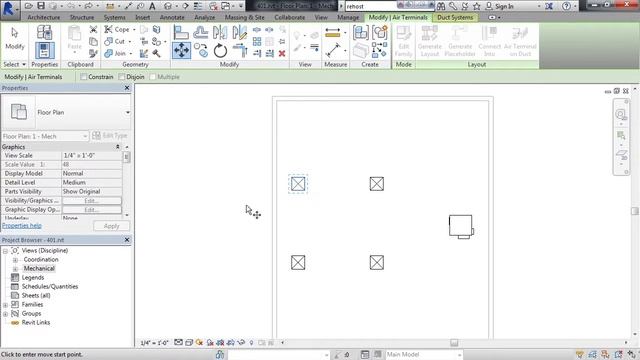Click the Array tool icon

pos(257,41)
